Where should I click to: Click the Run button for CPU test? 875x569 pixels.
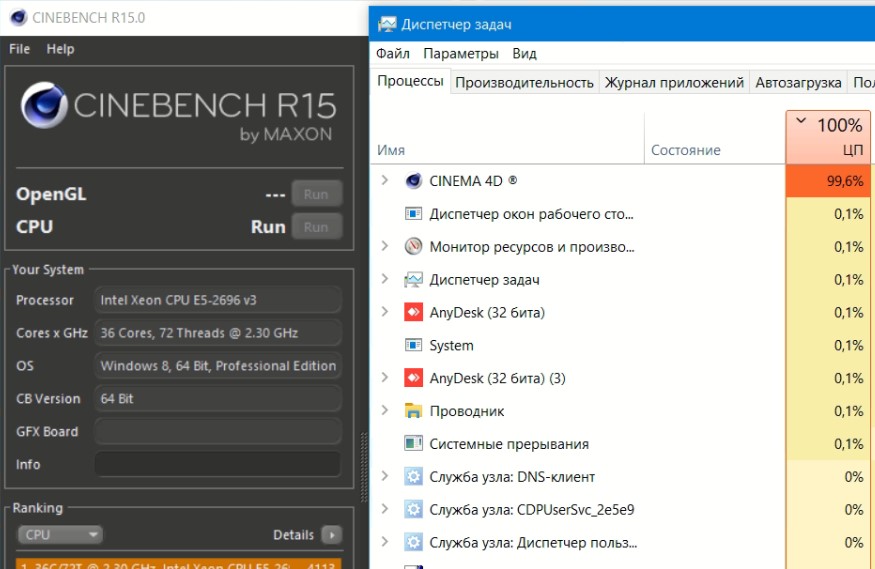(316, 227)
